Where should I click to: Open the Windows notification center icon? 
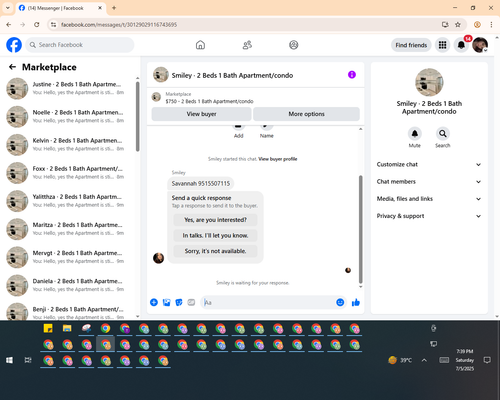[487, 360]
